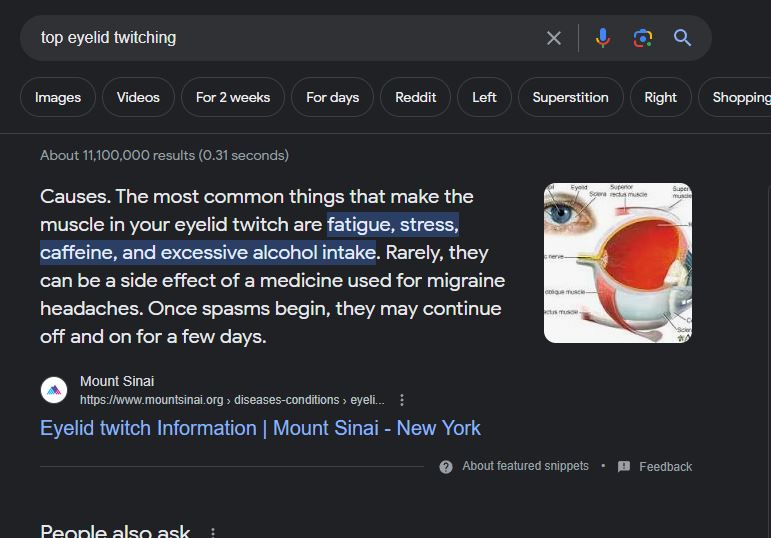The width and height of the screenshot is (771, 538).
Task: Clear the search box with the X icon
Action: point(554,38)
